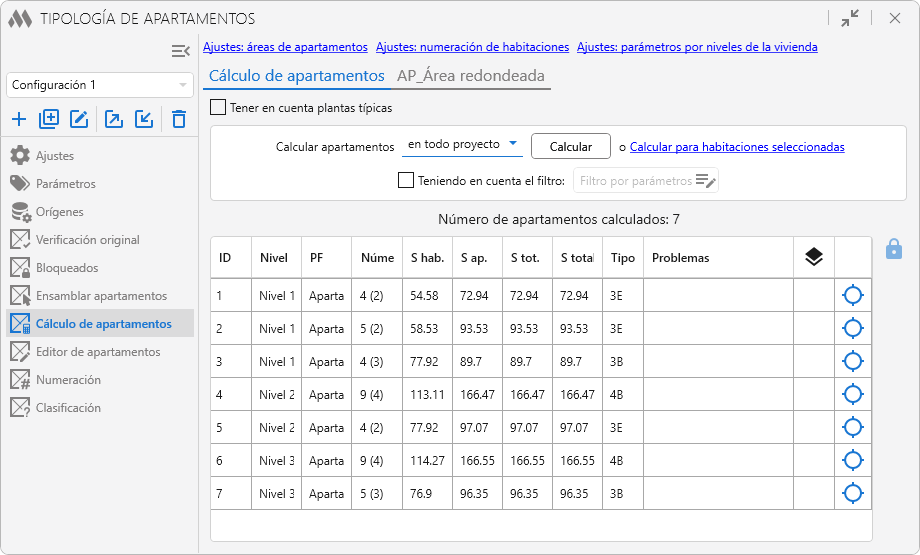Open Editor de apartamentos in sidebar
This screenshot has height=555, width=920.
97,352
